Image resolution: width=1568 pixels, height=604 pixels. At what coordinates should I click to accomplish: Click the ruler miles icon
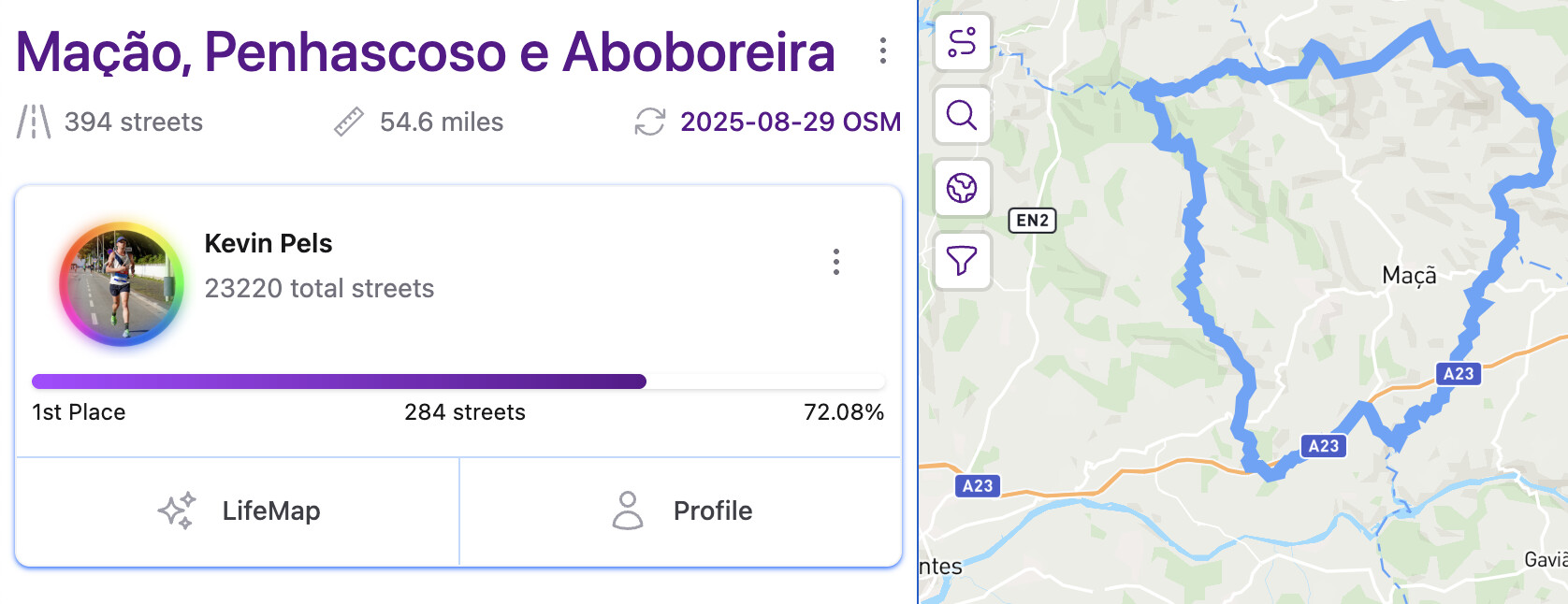pos(349,122)
